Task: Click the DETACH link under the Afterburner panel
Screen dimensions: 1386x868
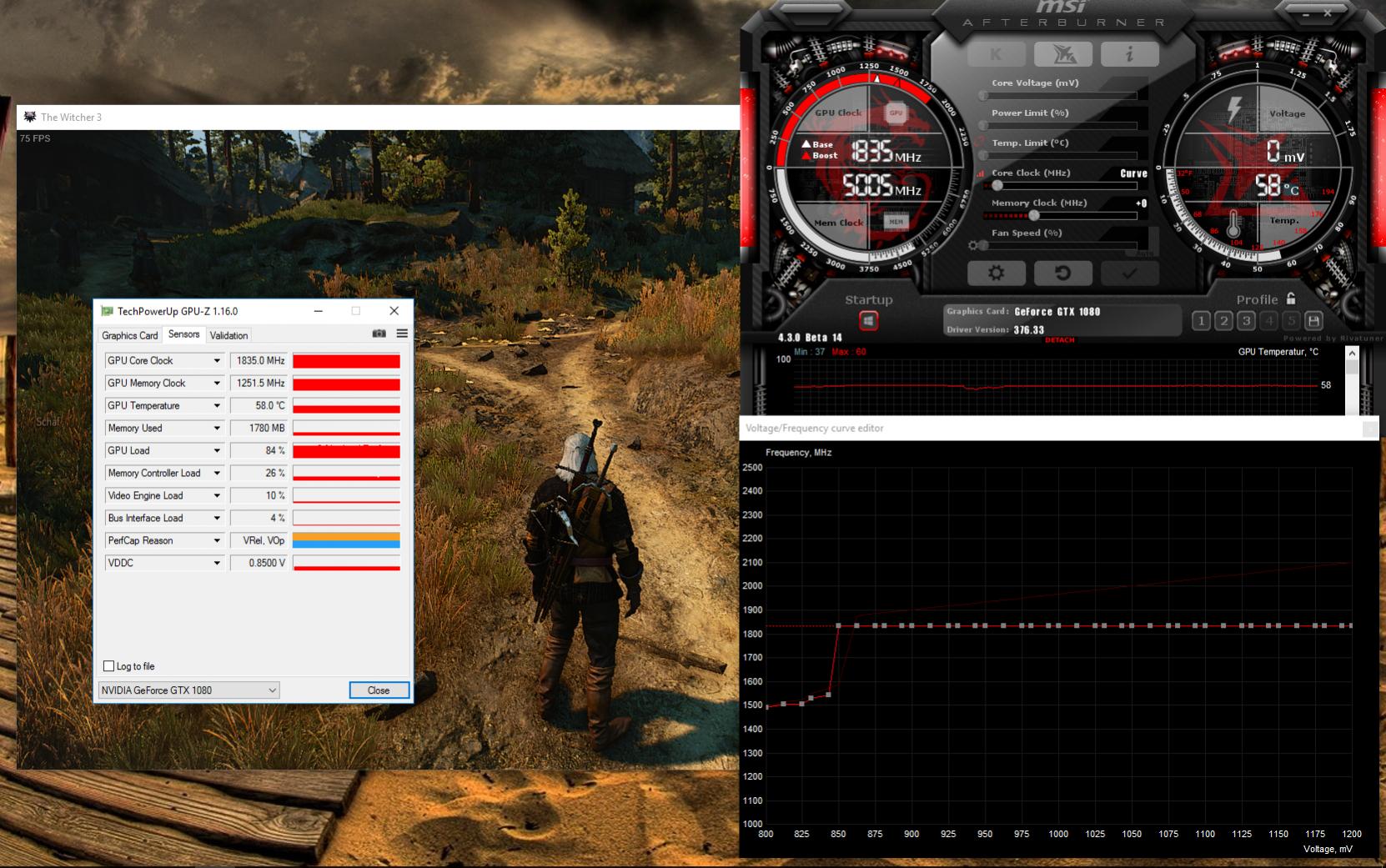Action: [x=1059, y=340]
